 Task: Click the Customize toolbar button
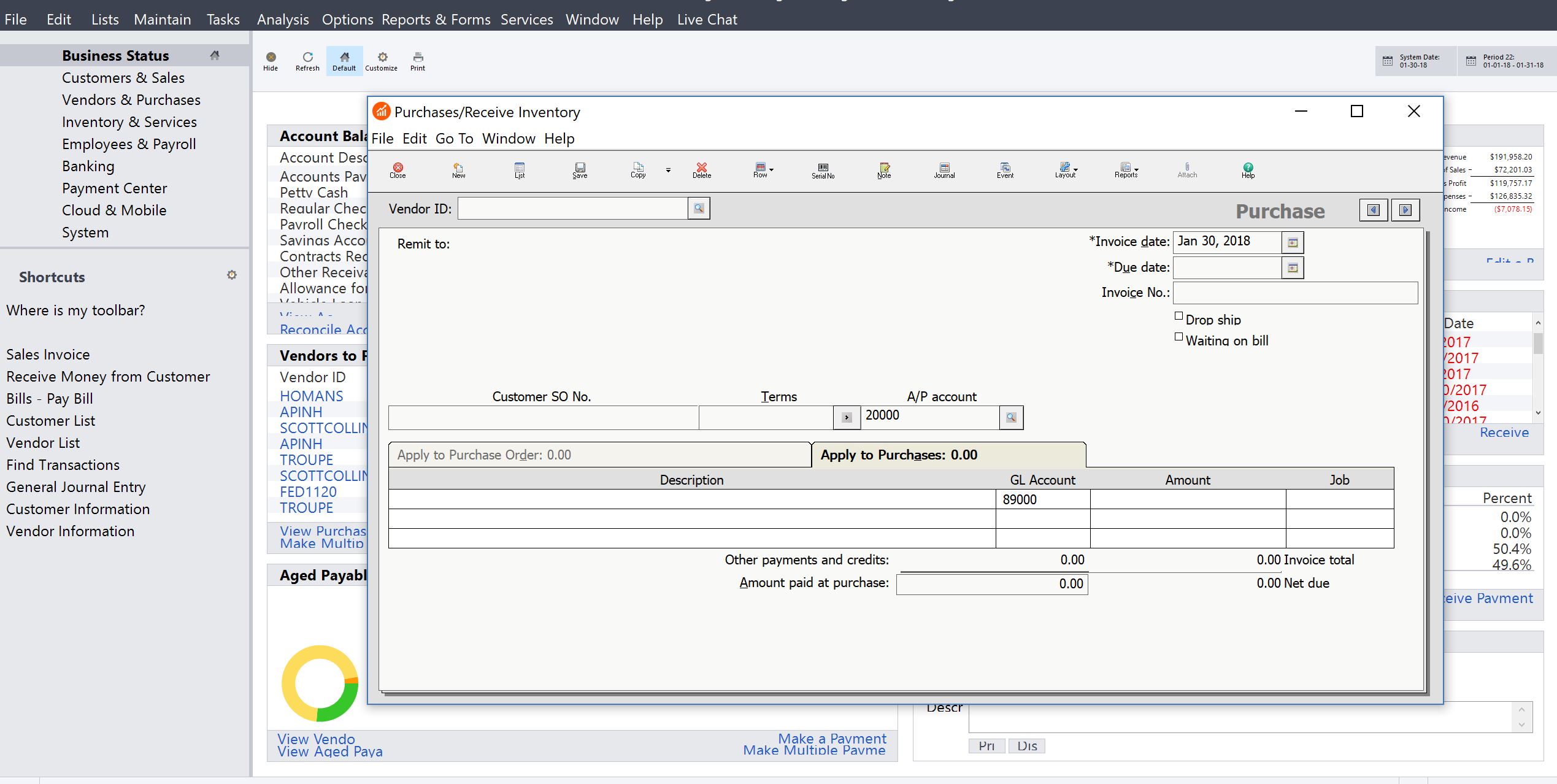click(381, 60)
